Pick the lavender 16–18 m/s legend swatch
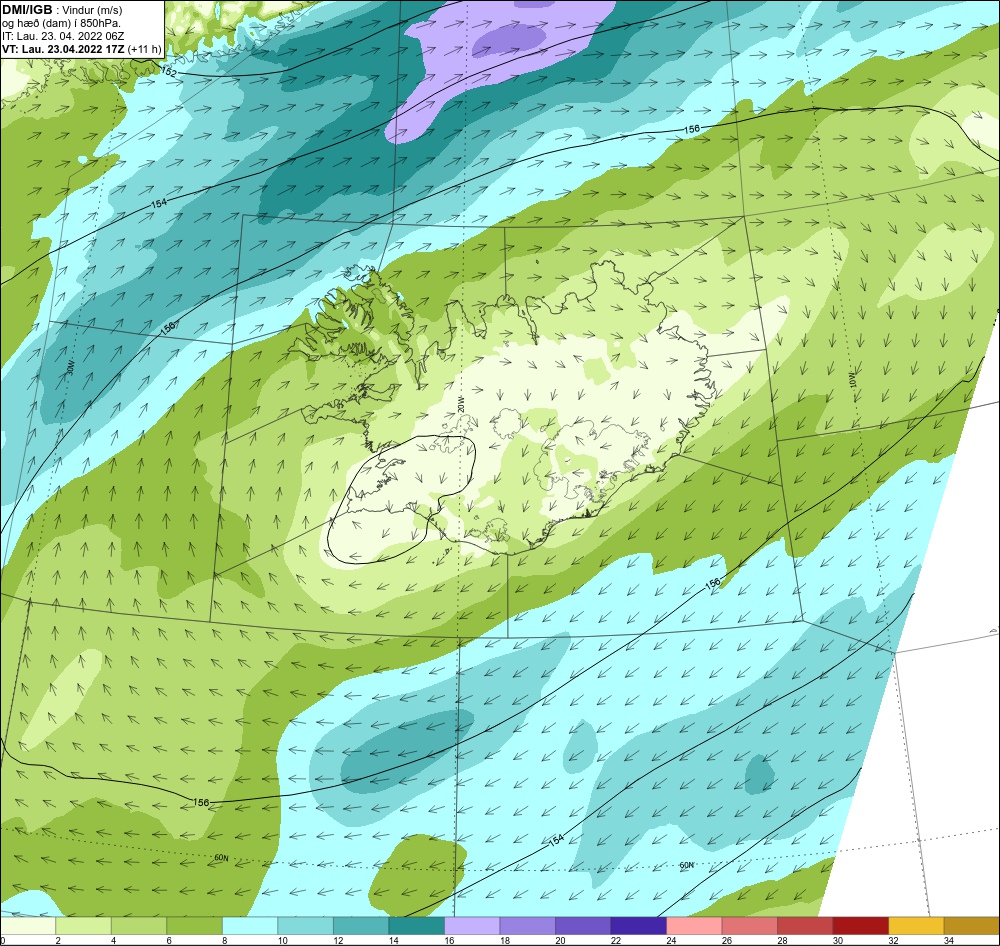The image size is (1000, 946). pos(472,926)
